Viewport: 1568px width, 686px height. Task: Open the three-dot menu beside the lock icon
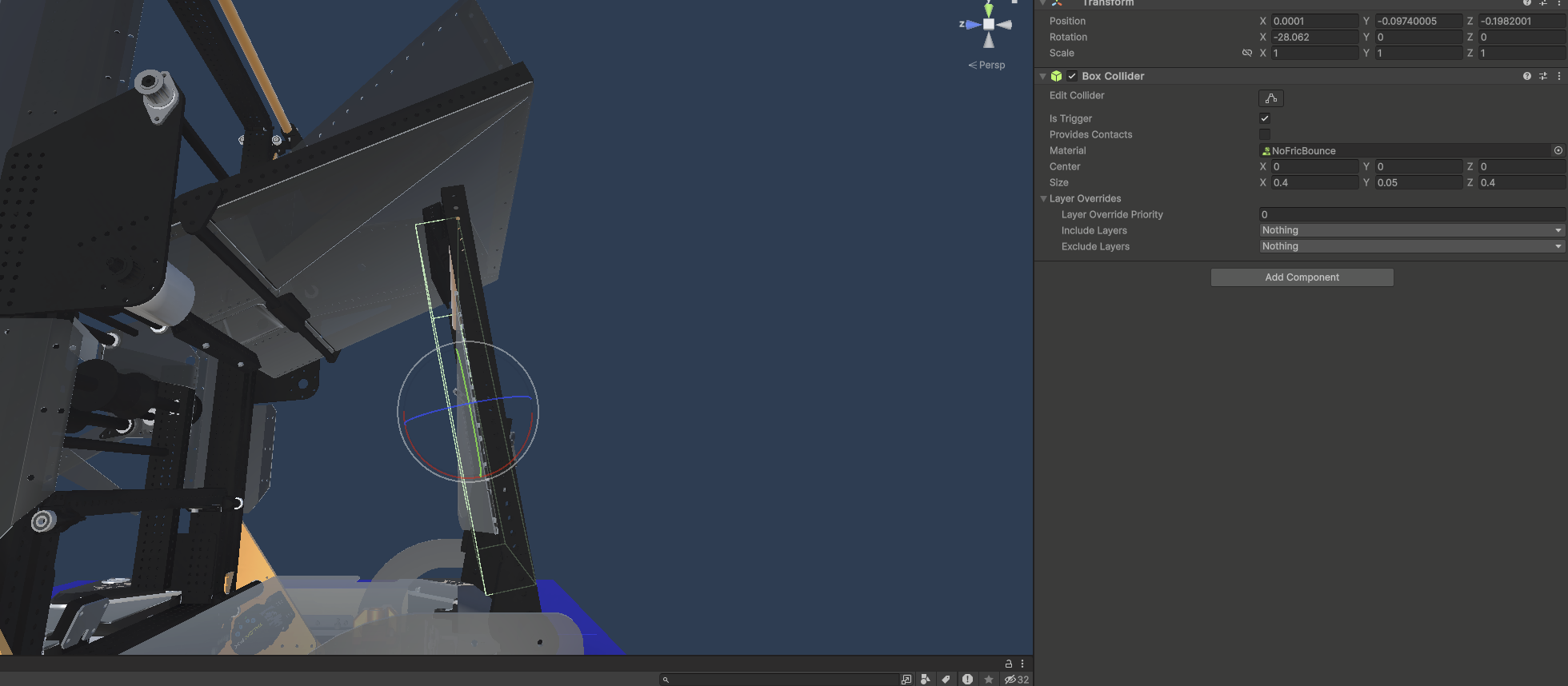[x=1022, y=664]
